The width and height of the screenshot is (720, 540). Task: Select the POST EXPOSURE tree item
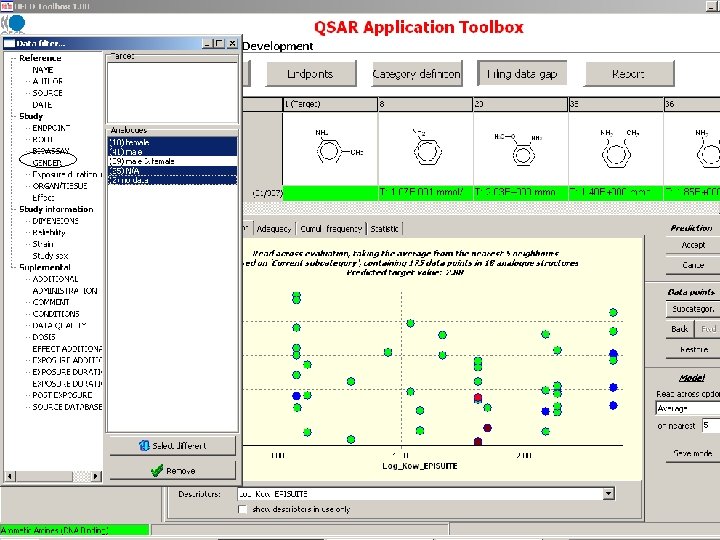click(62, 395)
